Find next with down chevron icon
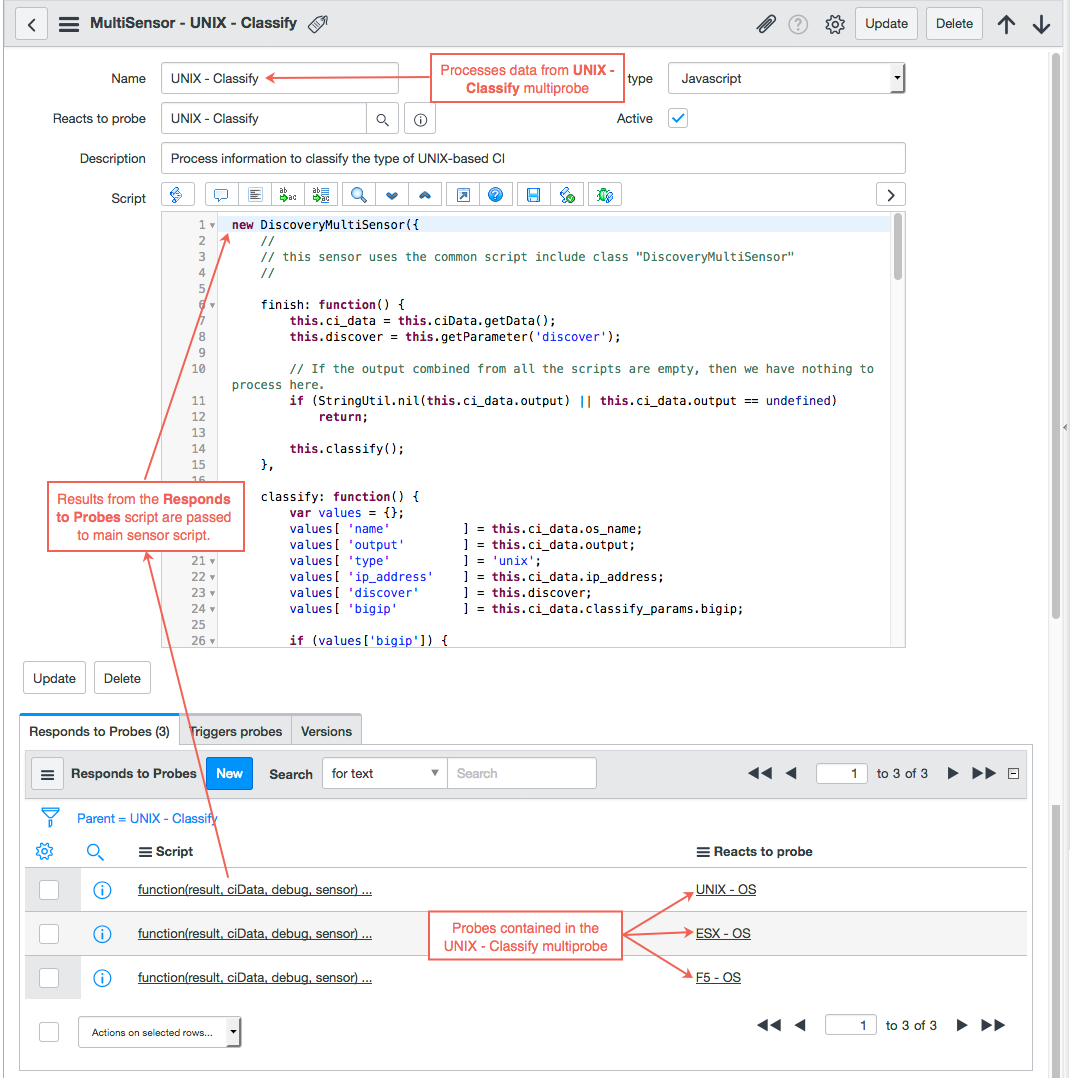Screen dimensions: 1070x1079 (x=392, y=195)
